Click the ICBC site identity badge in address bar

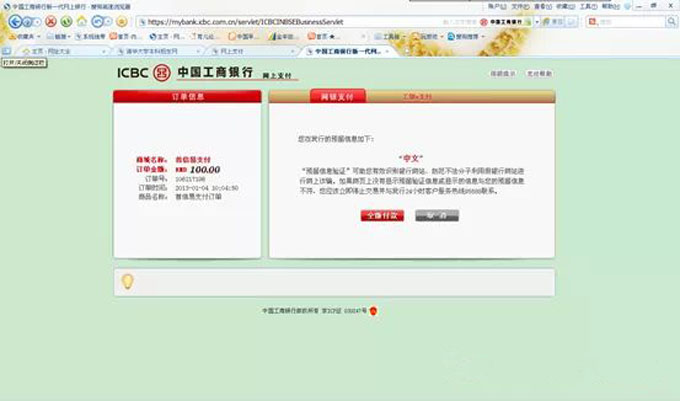point(505,22)
